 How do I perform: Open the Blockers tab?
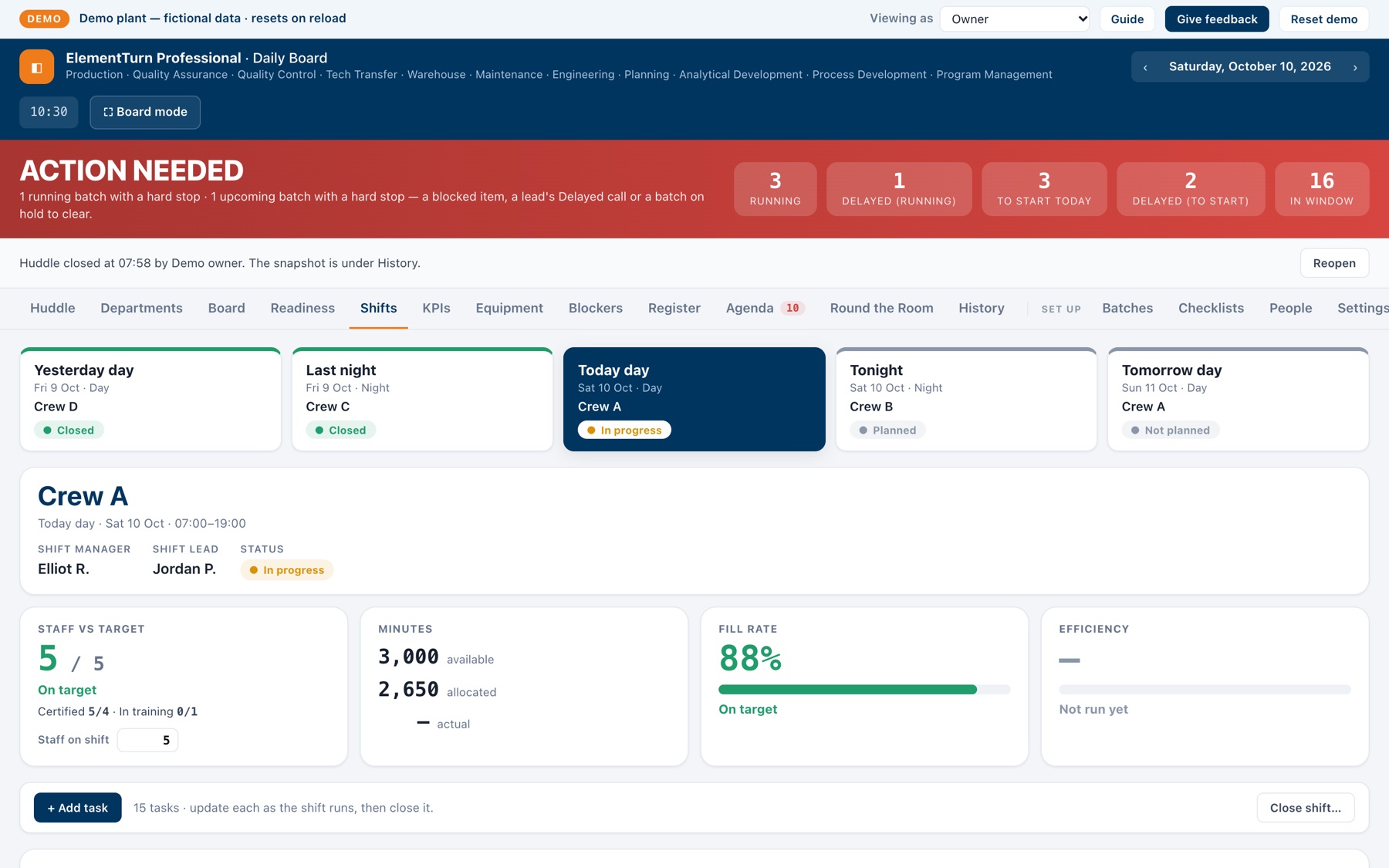[595, 308]
